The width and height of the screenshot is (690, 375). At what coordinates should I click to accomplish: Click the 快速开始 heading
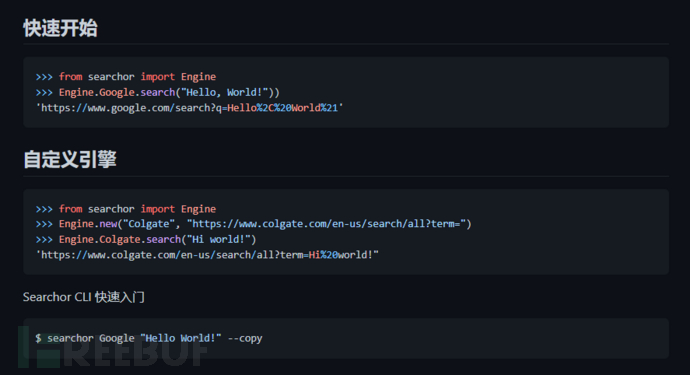tap(60, 28)
